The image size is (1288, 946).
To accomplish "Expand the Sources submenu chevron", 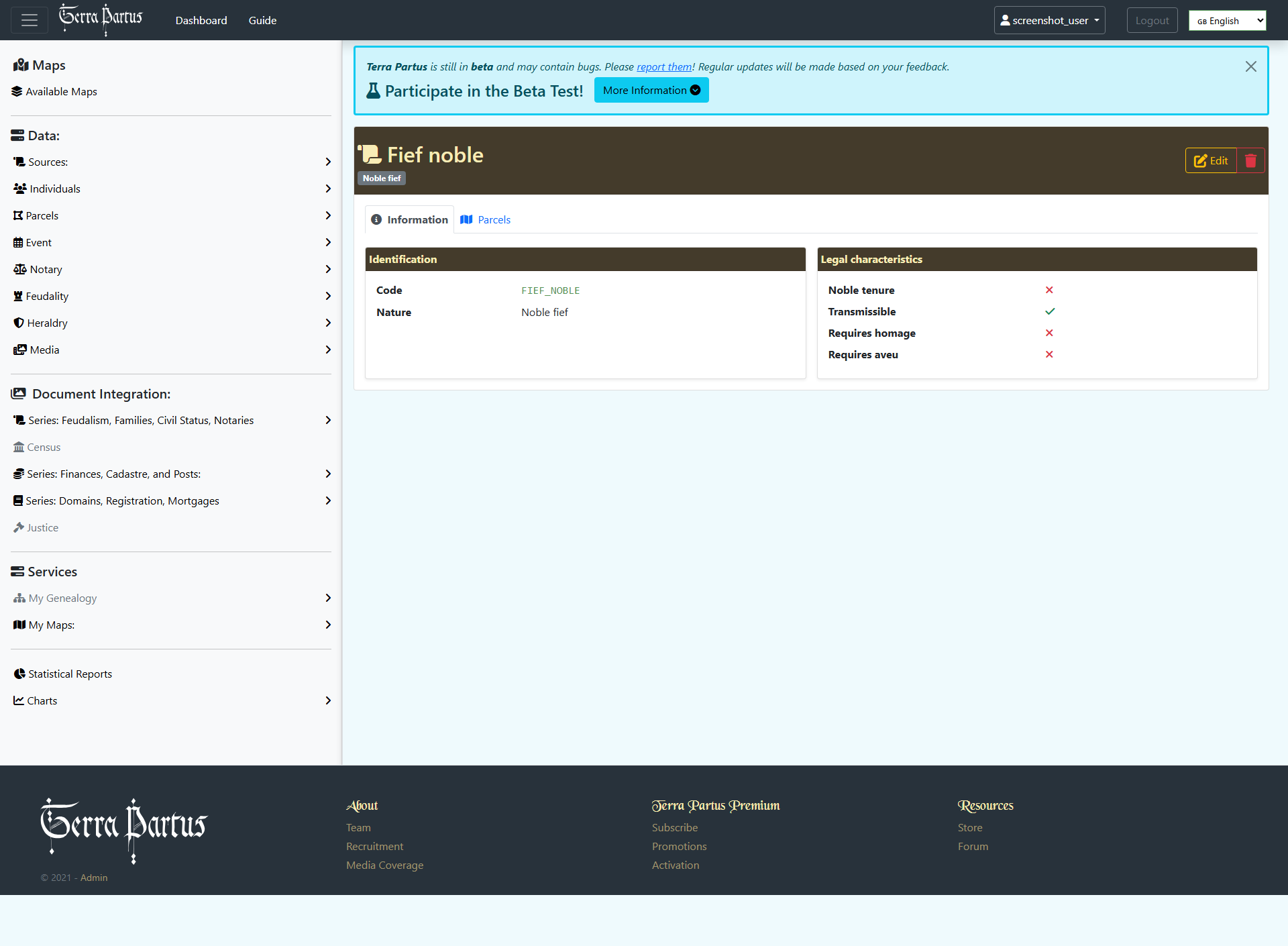I will click(x=328, y=162).
